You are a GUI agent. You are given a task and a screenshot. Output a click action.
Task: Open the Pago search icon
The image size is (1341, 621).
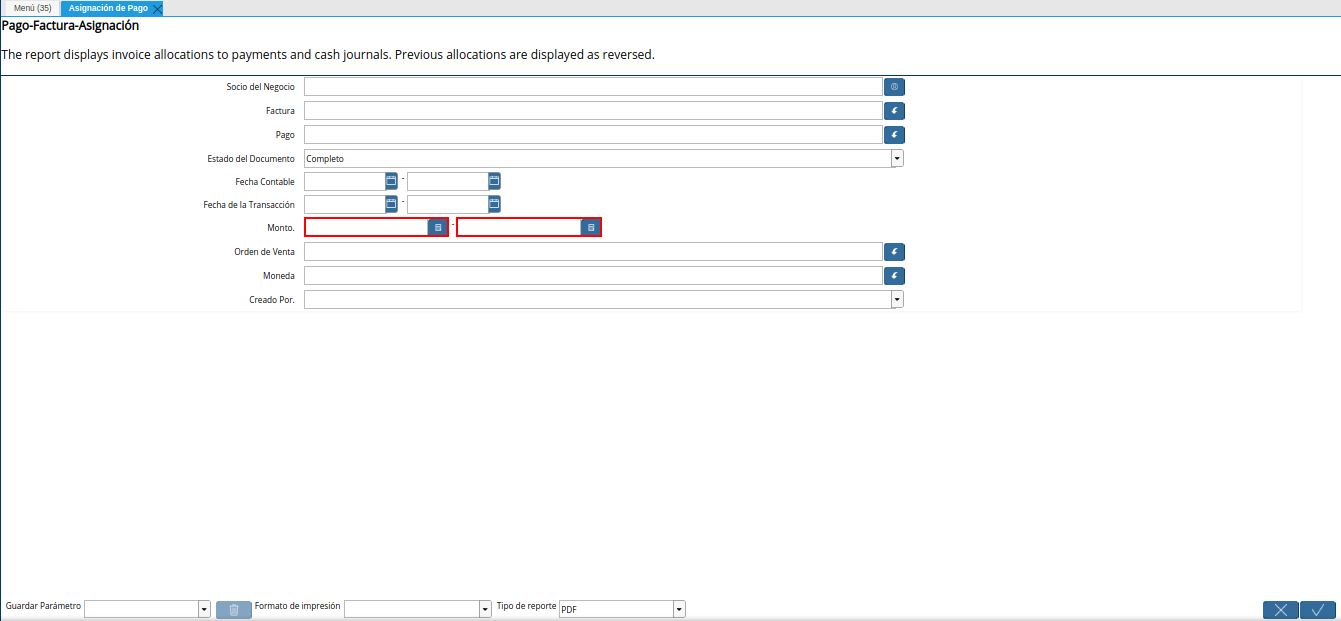click(894, 134)
